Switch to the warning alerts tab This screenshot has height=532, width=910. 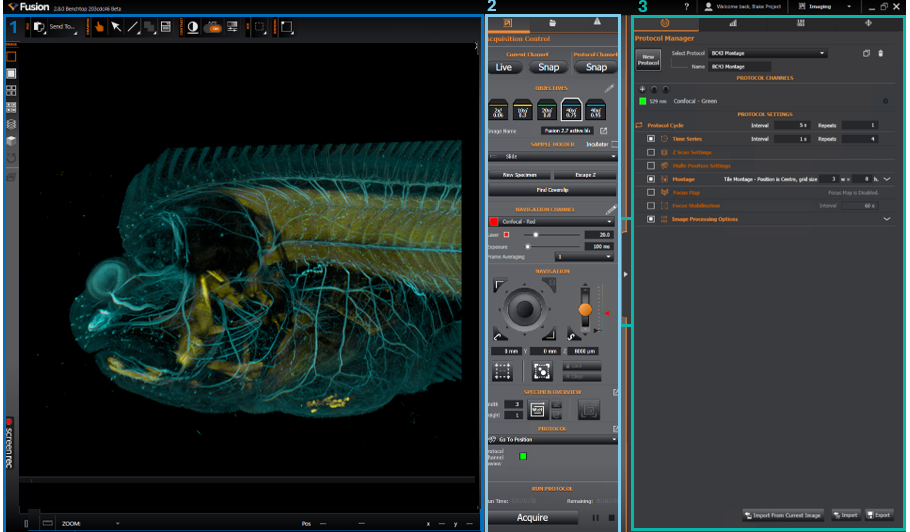[x=597, y=22]
